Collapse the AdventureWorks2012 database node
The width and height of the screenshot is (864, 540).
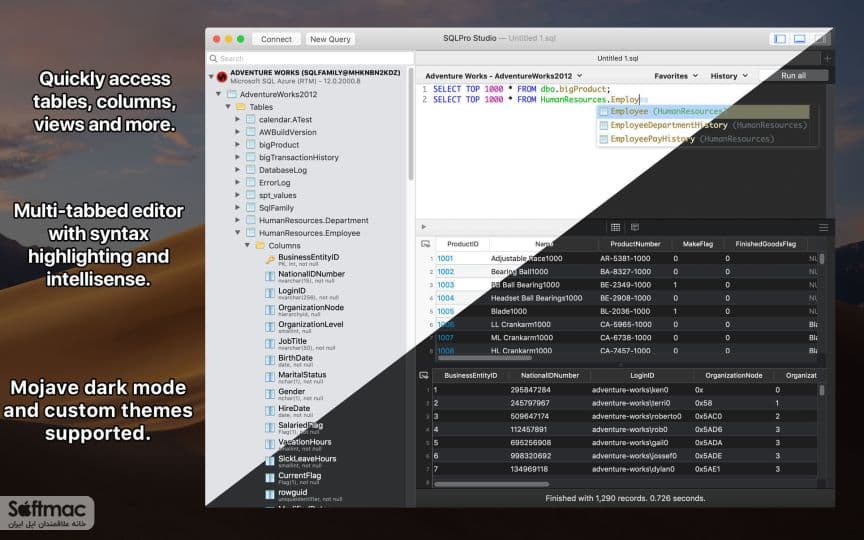click(x=219, y=94)
